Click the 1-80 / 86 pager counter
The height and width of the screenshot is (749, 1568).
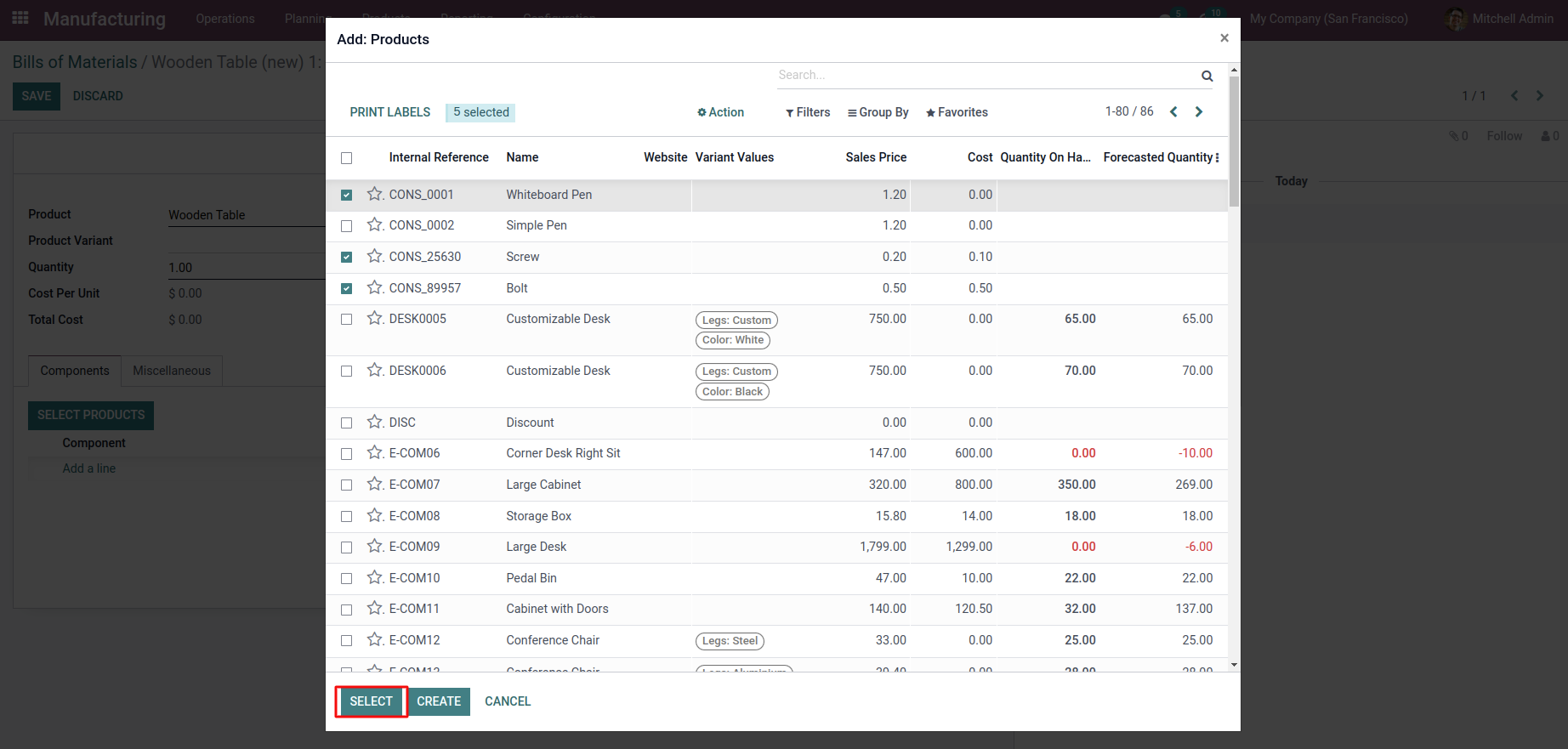point(1129,111)
